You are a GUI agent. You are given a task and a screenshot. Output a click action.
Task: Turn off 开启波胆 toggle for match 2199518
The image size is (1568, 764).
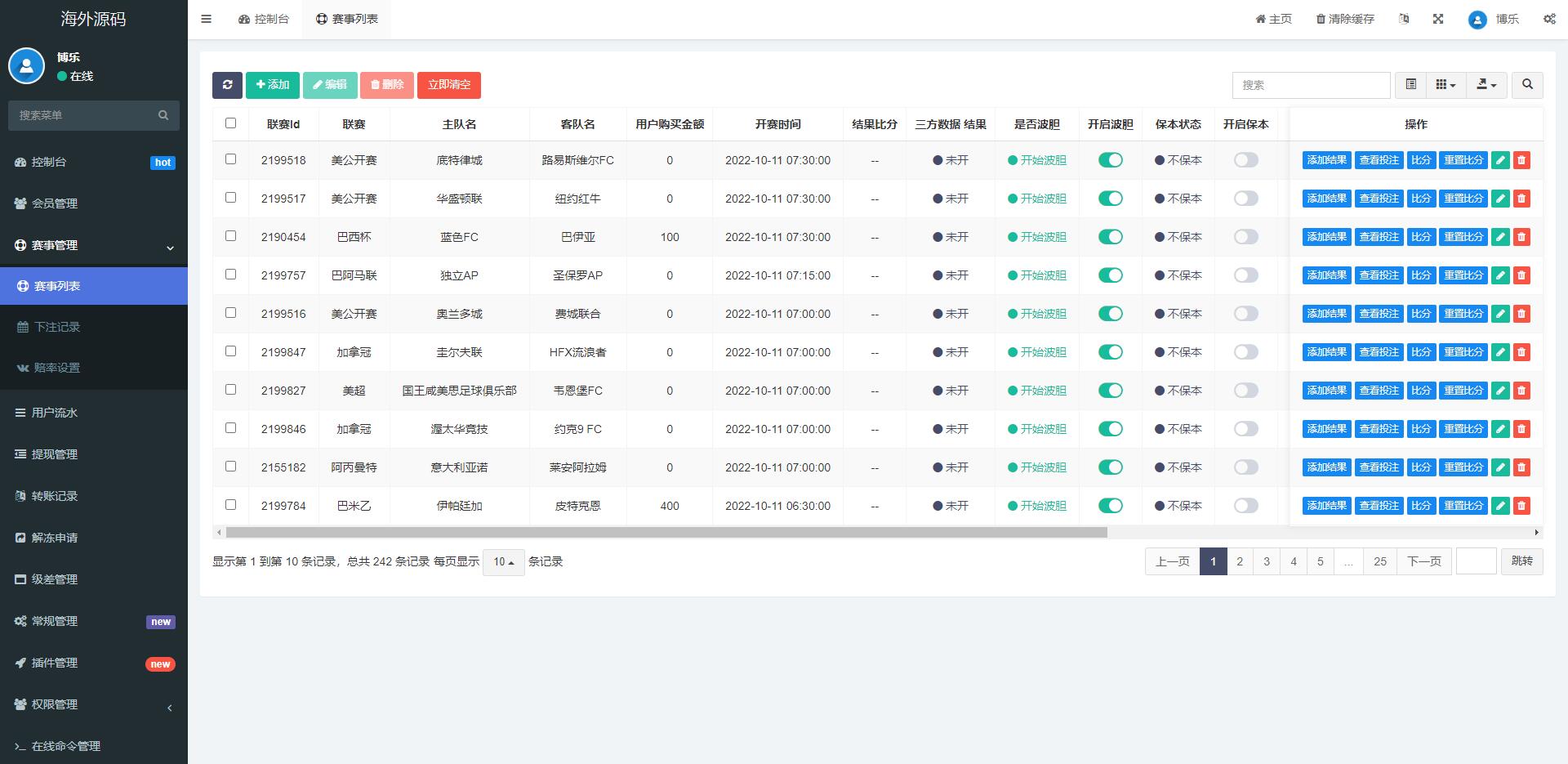pyautogui.click(x=1110, y=160)
